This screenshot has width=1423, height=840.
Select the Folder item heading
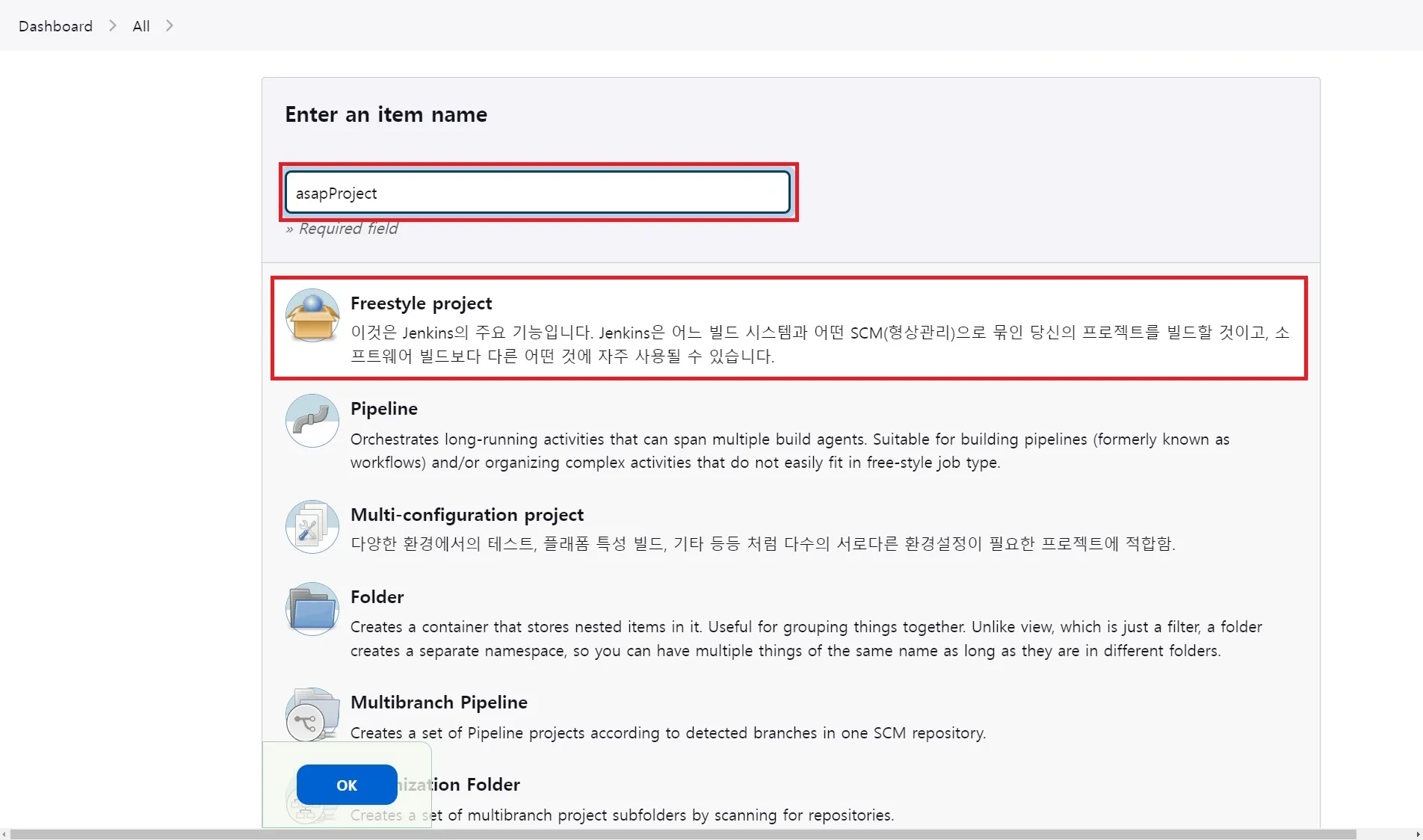coord(377,597)
